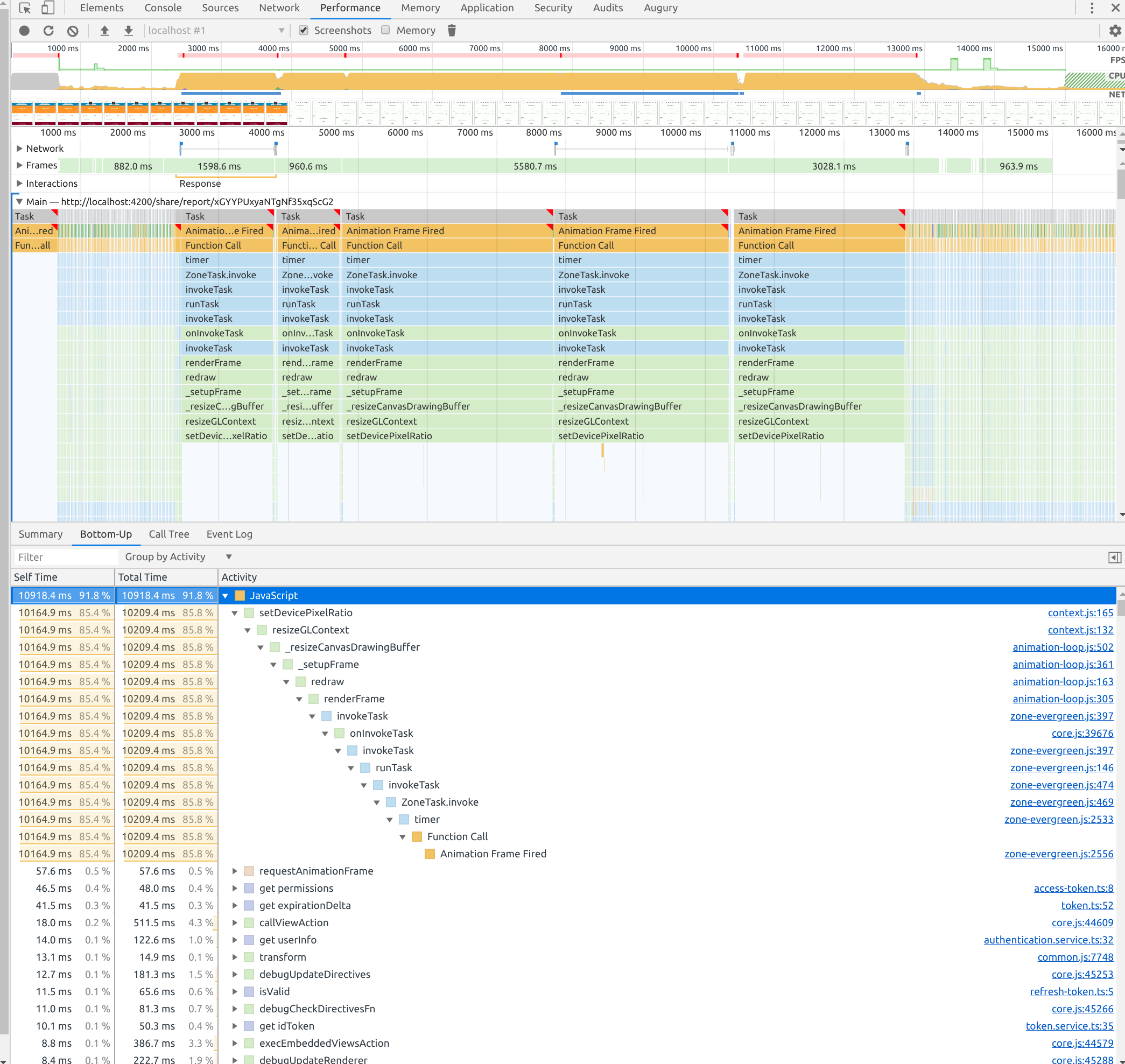The width and height of the screenshot is (1125, 1064).
Task: Select the Call Tree tab
Action: 169,534
